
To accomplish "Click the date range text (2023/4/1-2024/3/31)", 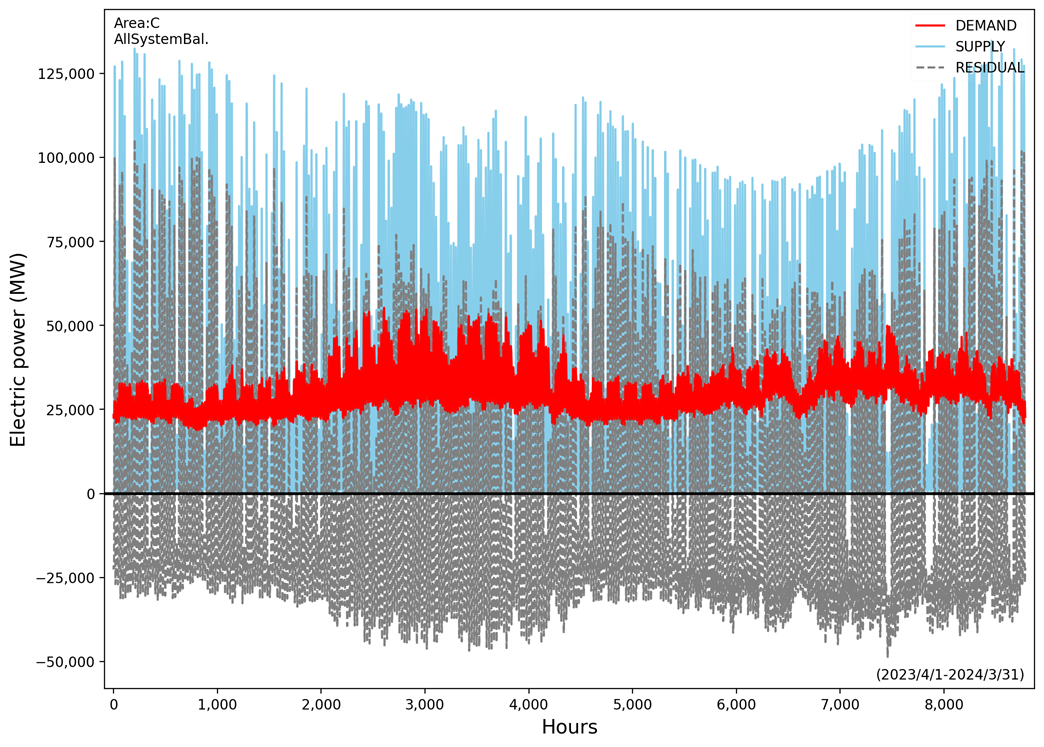I will [949, 675].
